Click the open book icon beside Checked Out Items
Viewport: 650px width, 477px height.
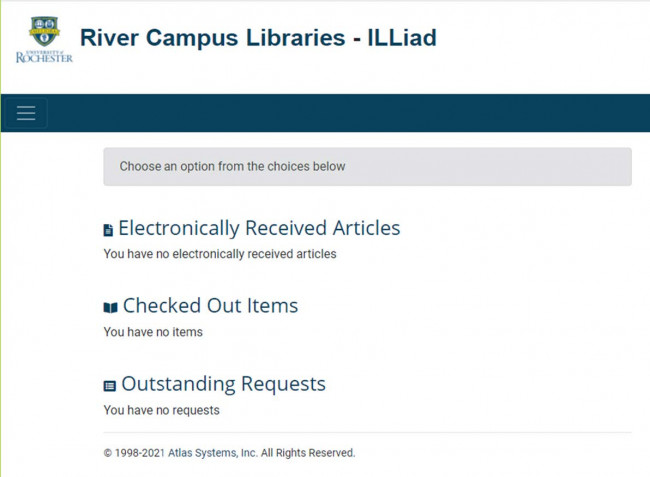click(x=110, y=307)
